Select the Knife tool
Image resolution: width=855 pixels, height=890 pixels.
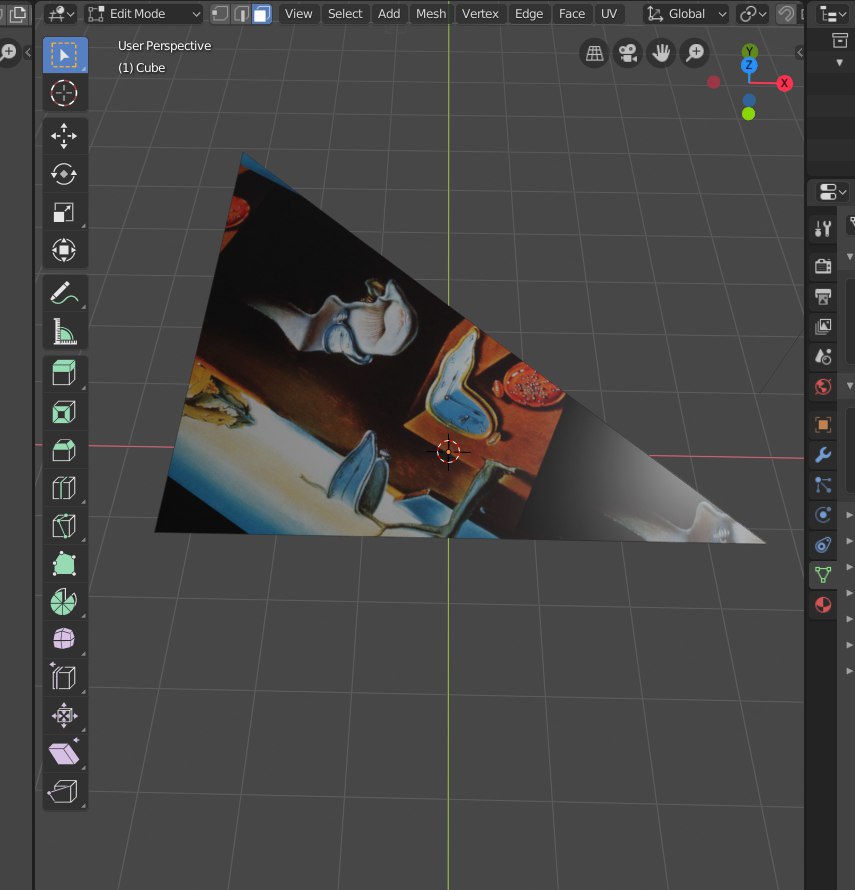point(65,526)
